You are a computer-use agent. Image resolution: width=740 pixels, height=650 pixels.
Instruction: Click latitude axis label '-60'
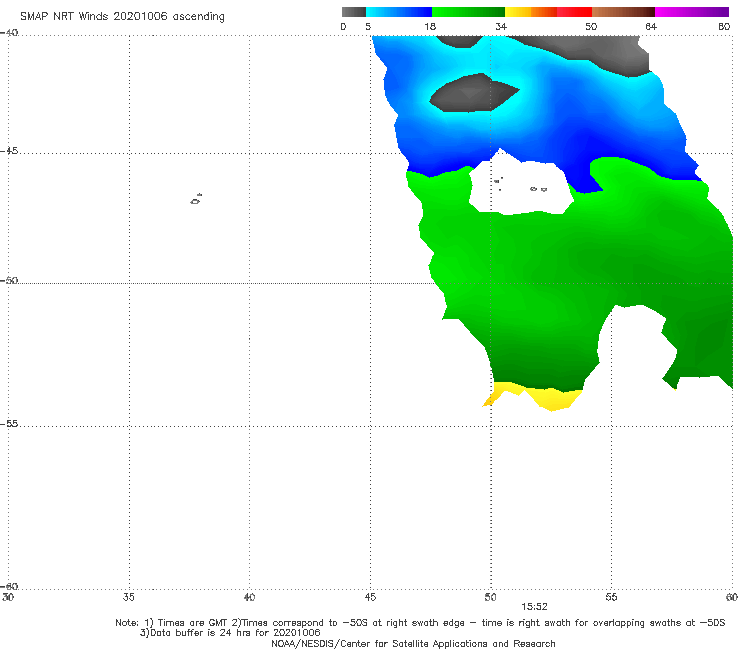click(x=9, y=586)
